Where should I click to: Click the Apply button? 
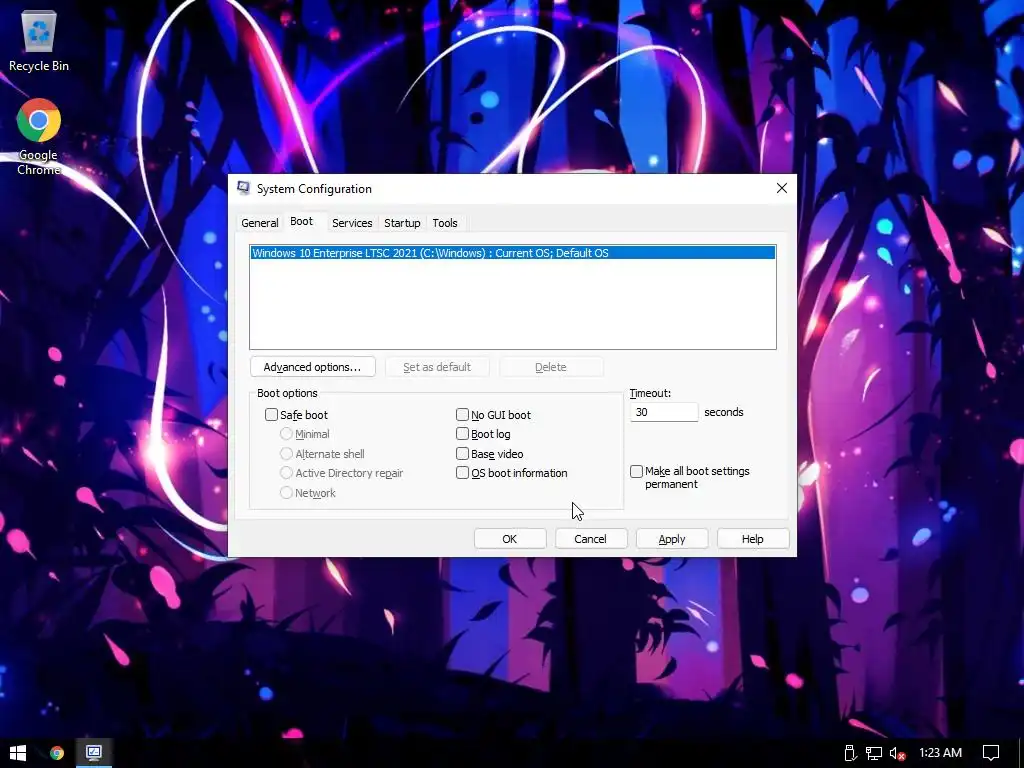tap(672, 539)
